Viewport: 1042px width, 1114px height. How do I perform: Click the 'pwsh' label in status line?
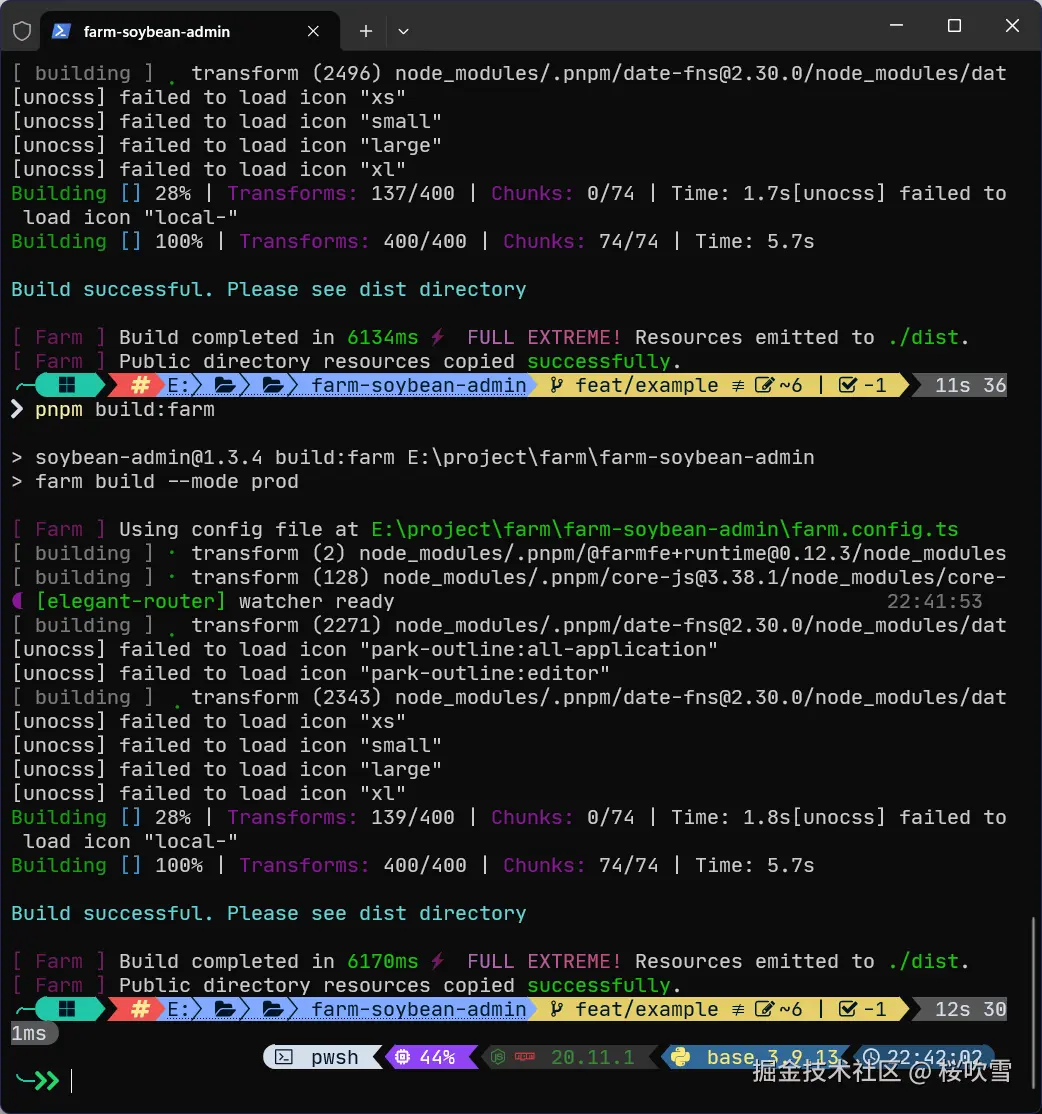pyautogui.click(x=335, y=1057)
